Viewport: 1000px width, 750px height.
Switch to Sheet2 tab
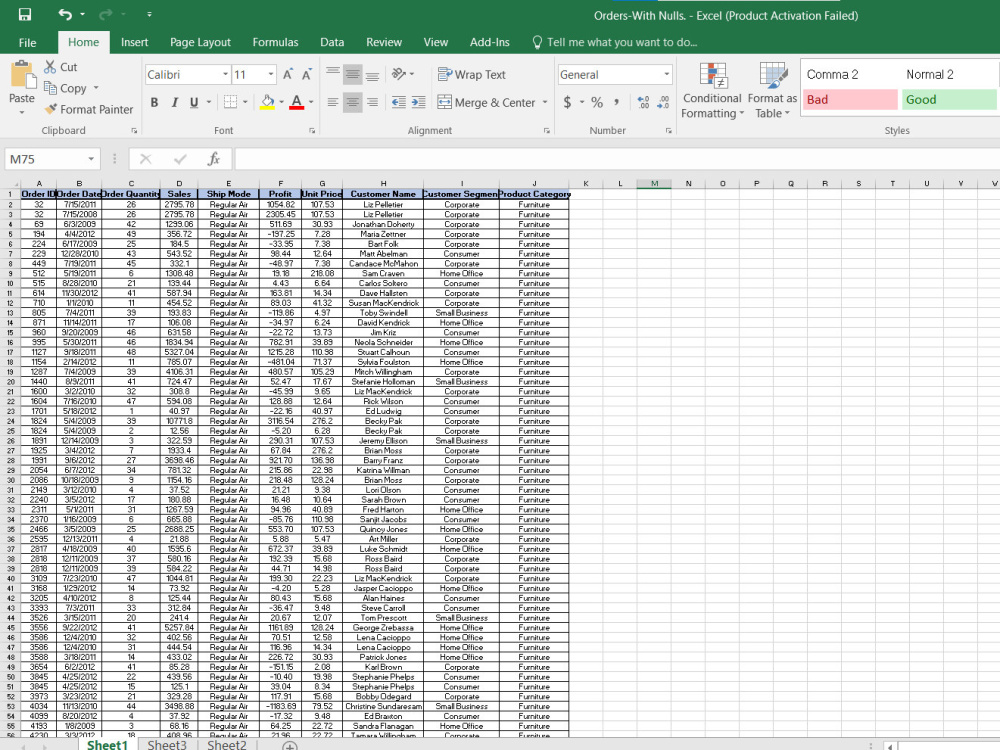227,744
